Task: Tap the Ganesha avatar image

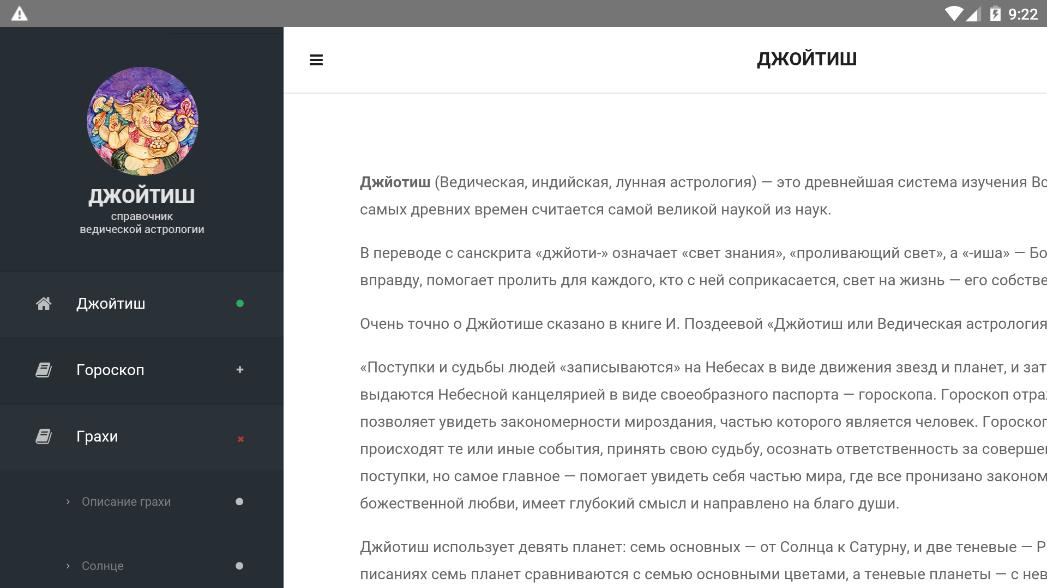Action: click(x=142, y=121)
